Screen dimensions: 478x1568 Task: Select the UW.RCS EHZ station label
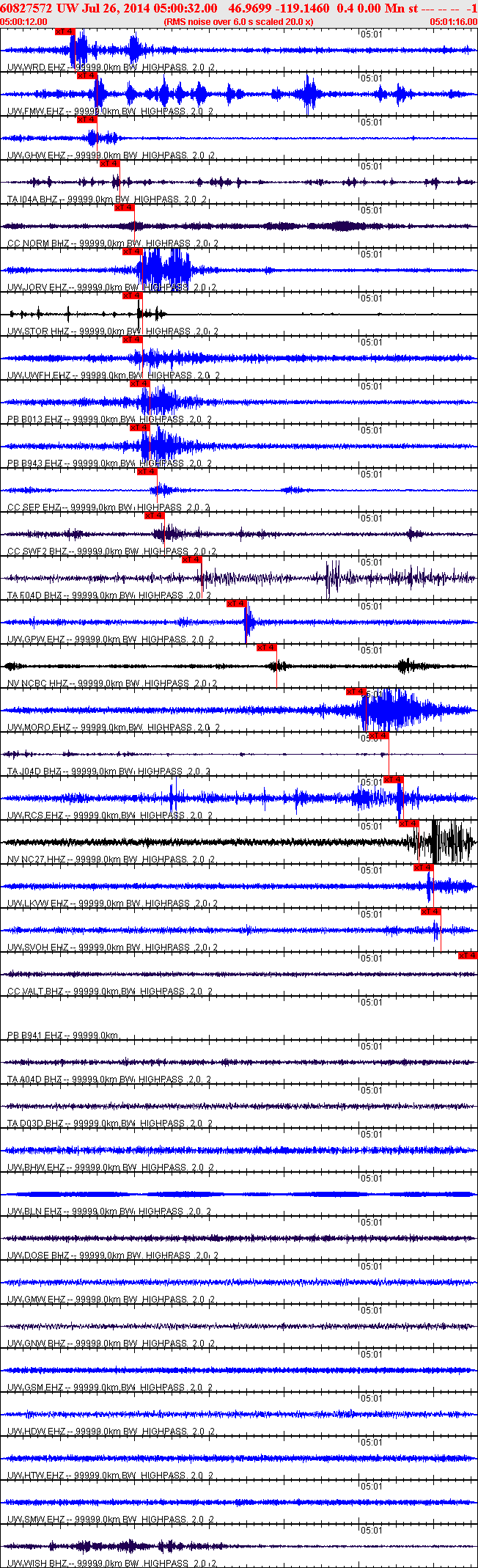(110, 815)
